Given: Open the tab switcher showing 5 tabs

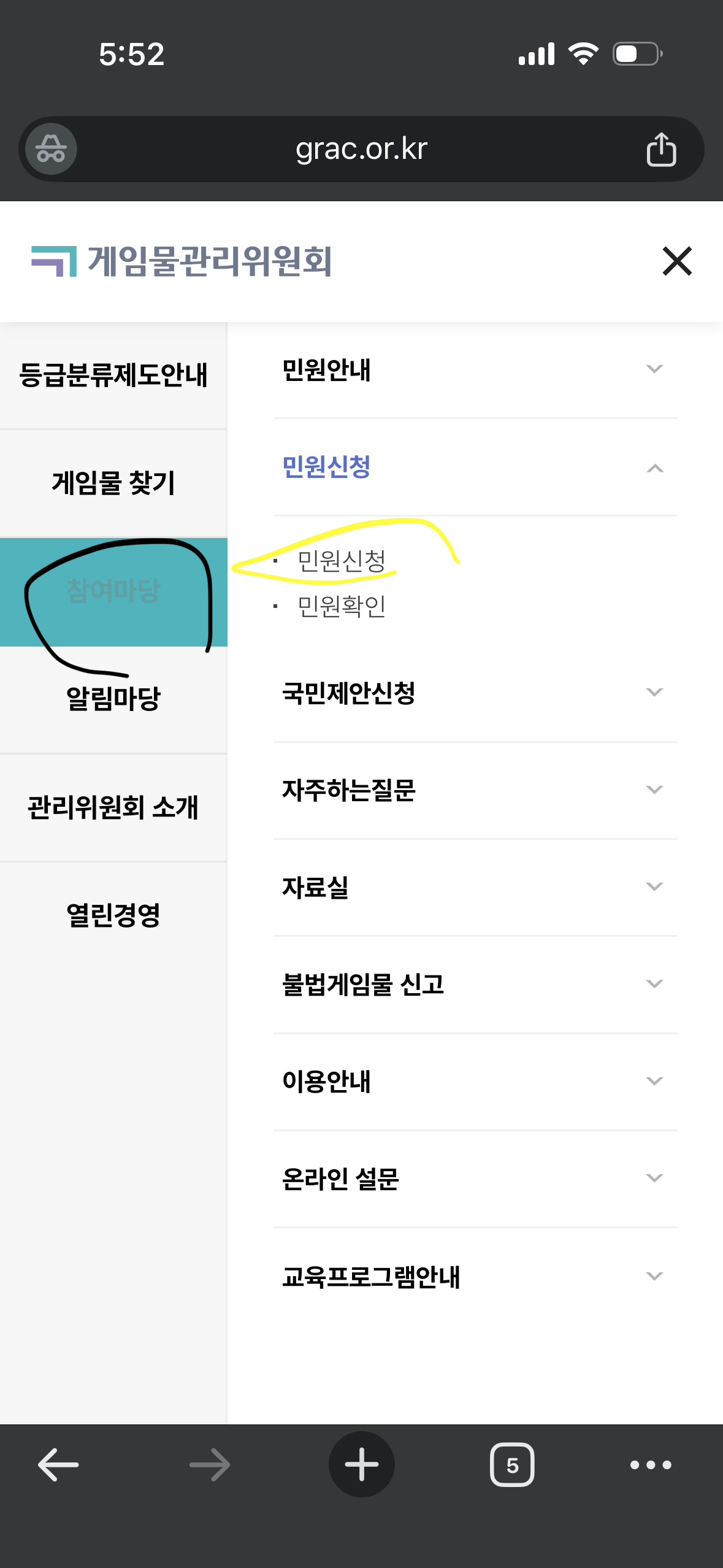Looking at the screenshot, I should coord(512,1464).
